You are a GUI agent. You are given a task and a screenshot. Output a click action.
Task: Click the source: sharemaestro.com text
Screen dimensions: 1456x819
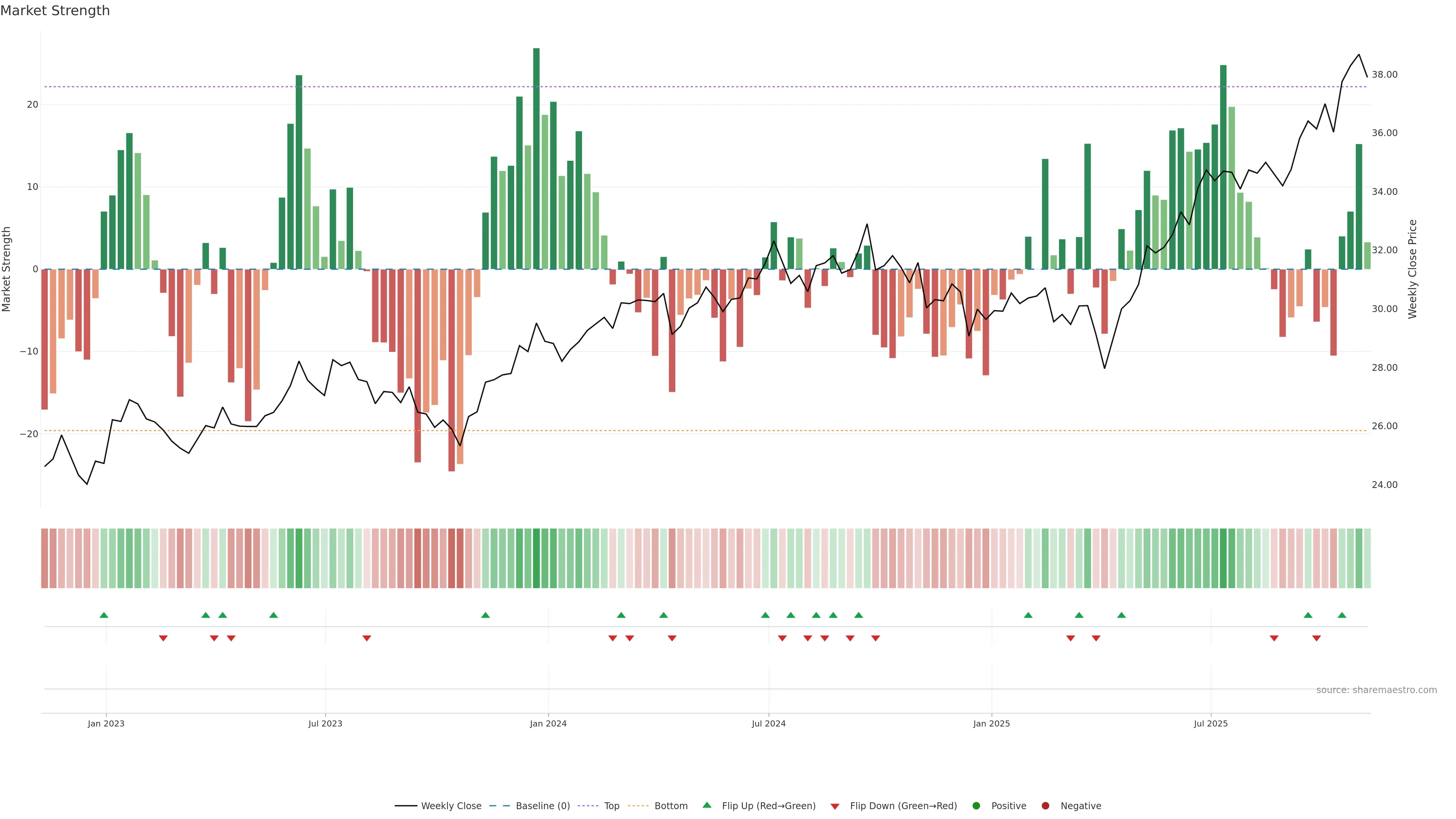click(x=1376, y=690)
